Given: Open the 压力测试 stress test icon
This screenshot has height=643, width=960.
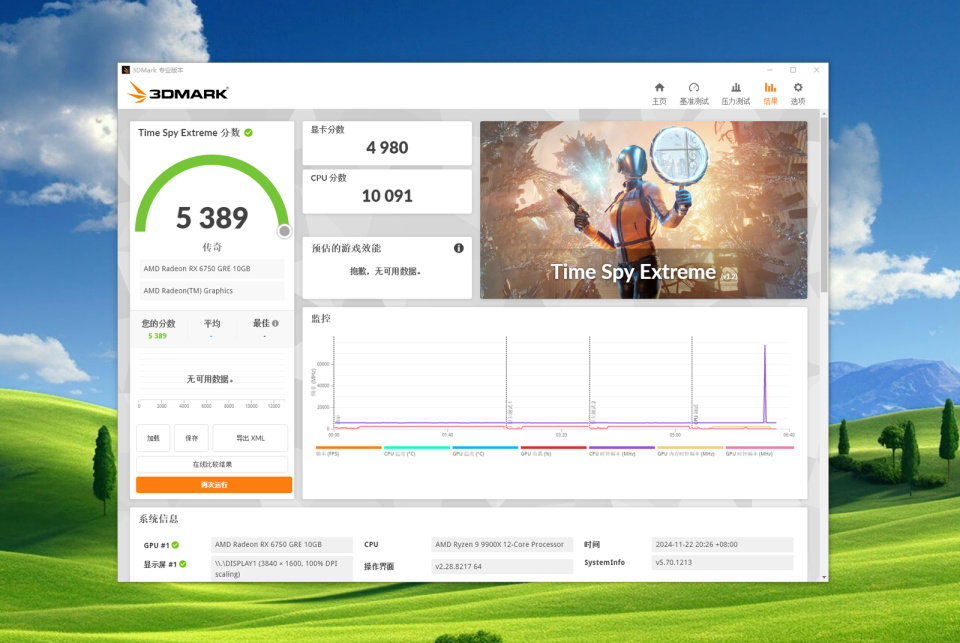Looking at the screenshot, I should tap(736, 88).
